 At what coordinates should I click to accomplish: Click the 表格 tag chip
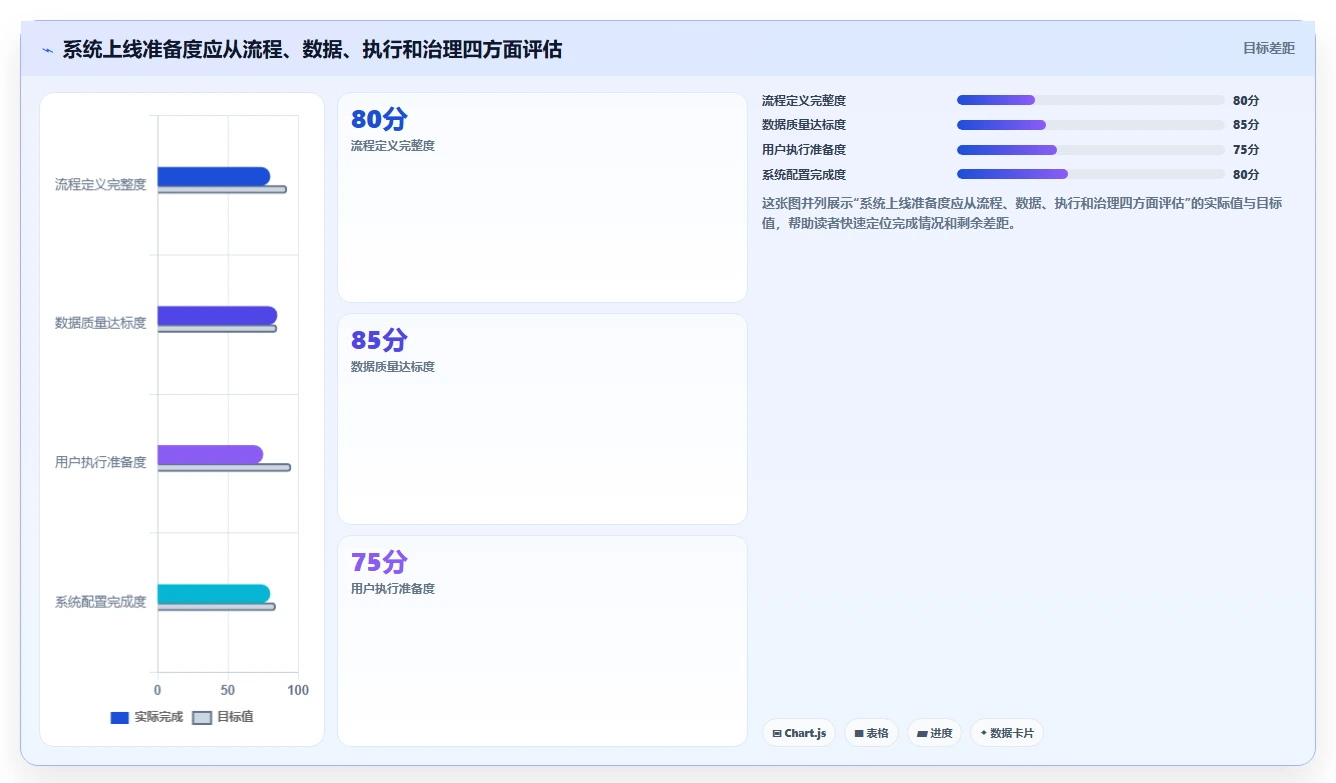tap(871, 733)
